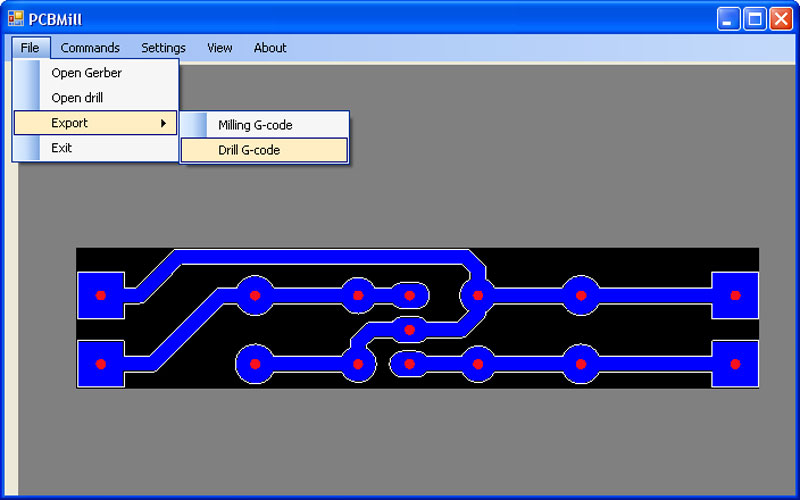This screenshot has width=800, height=500.
Task: Select Exit in the File menu
Action: pos(95,148)
